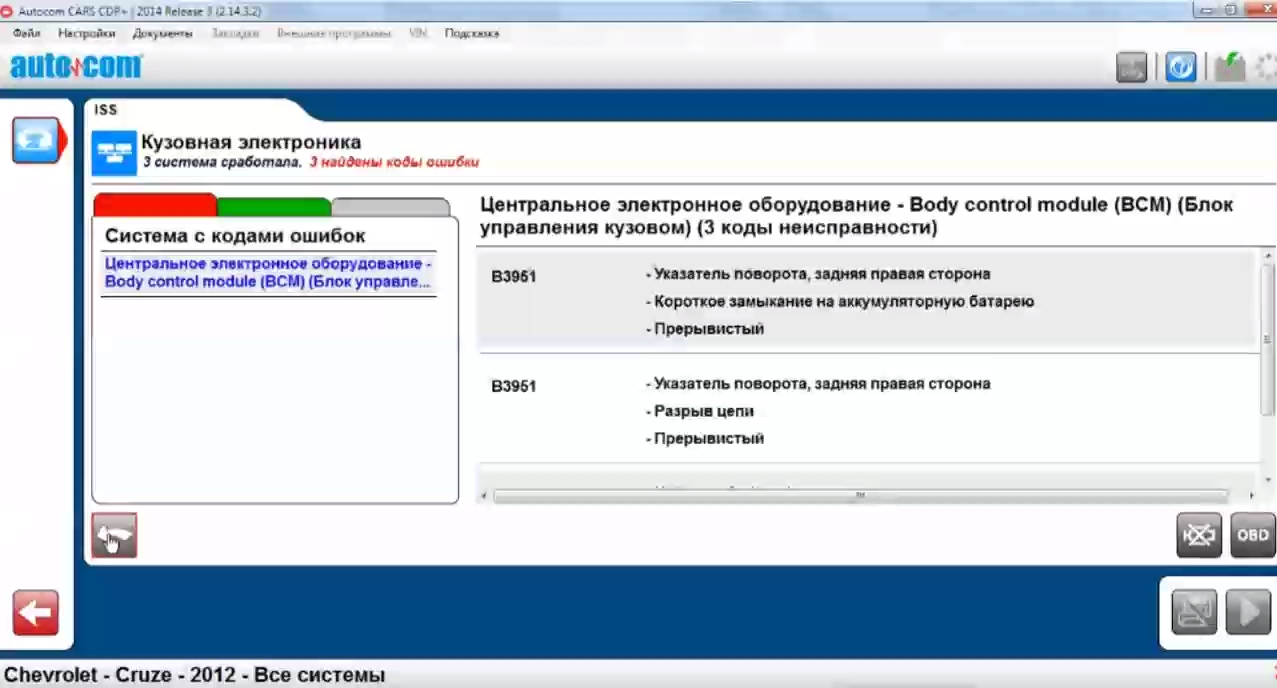Click the blue help information icon
This screenshot has height=688, width=1277.
tap(1180, 67)
